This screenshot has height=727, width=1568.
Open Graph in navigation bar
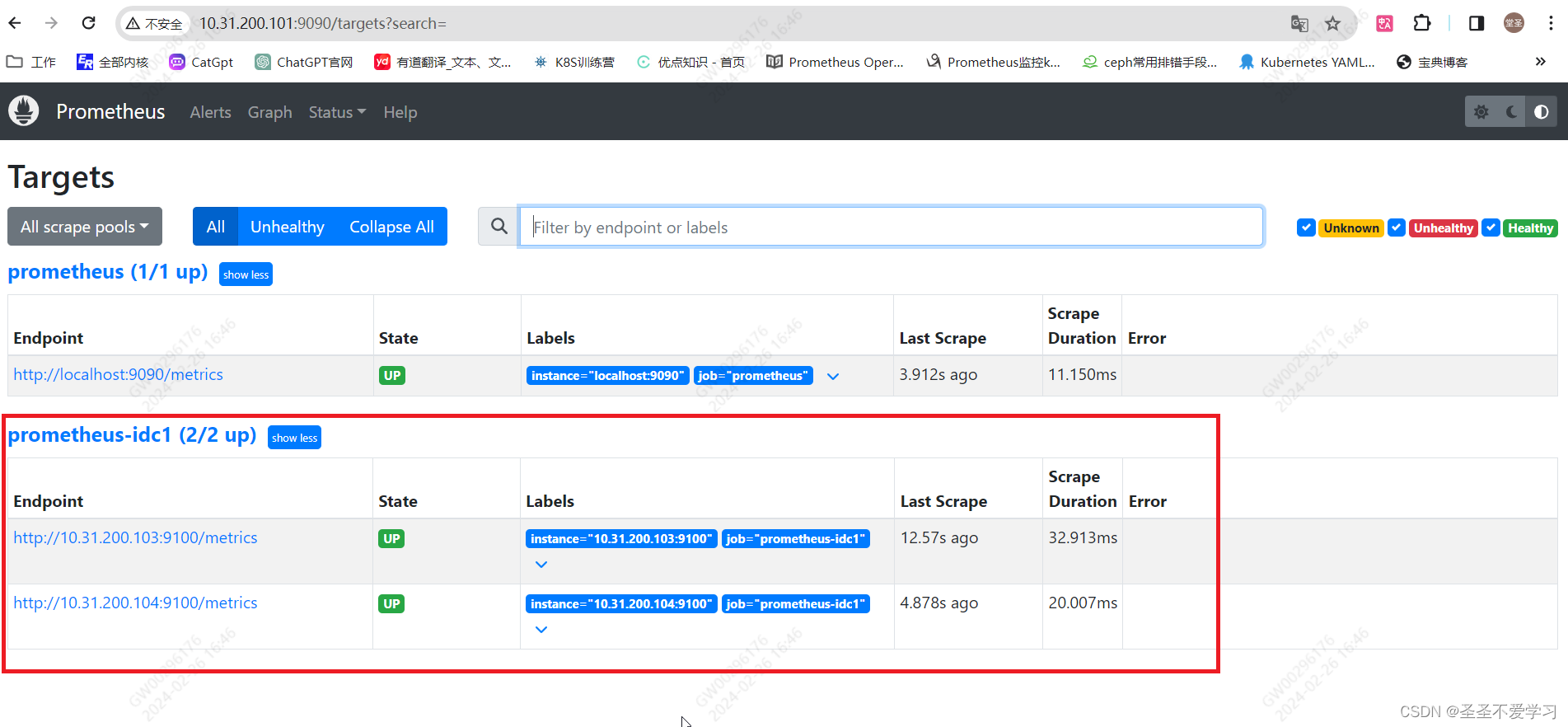click(269, 112)
